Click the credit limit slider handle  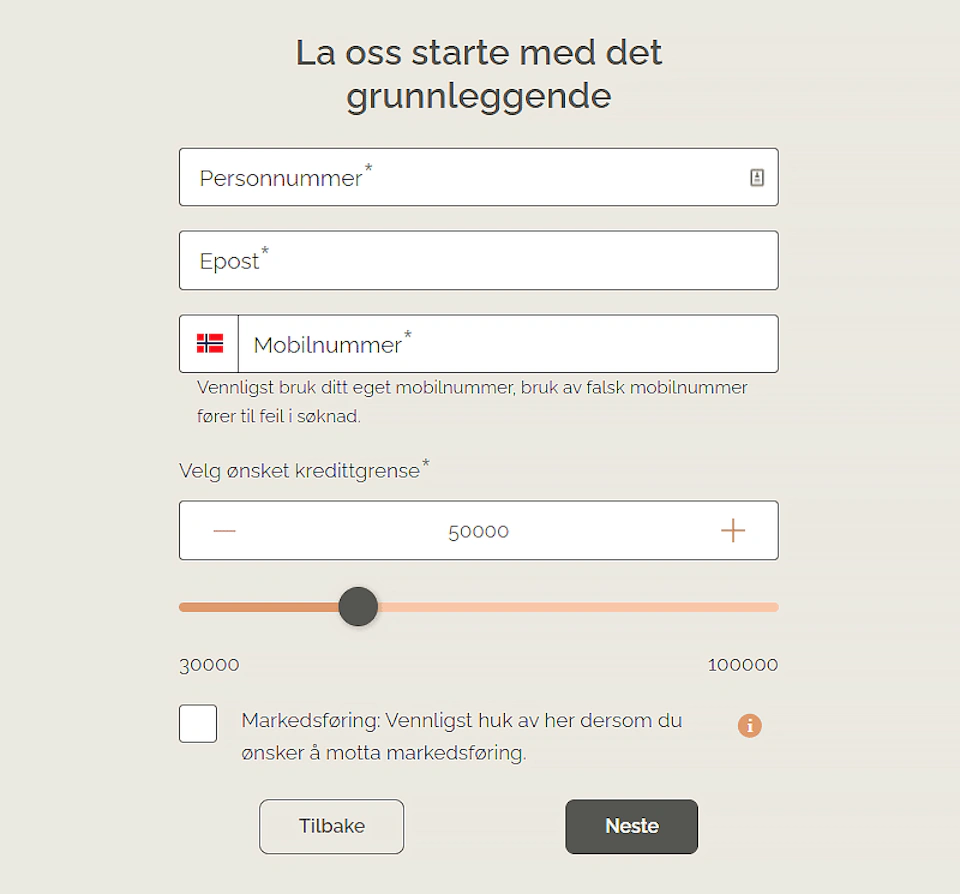(x=358, y=607)
